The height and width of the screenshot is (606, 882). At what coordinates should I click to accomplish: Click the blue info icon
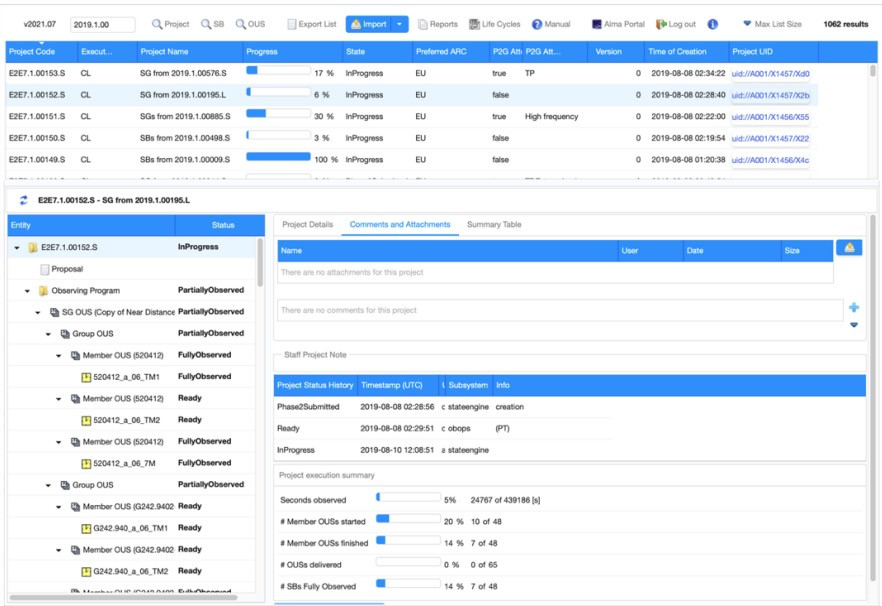click(x=712, y=24)
